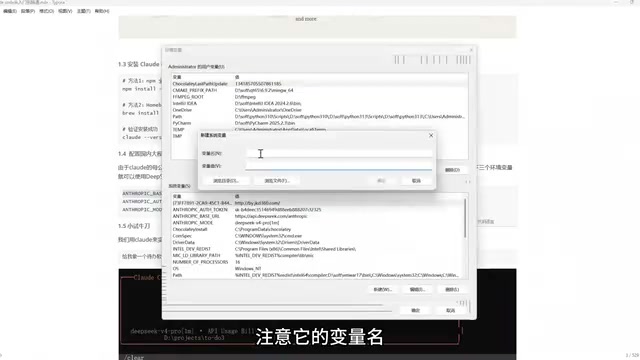
Task: Click the Browse File button
Action: click(276, 180)
